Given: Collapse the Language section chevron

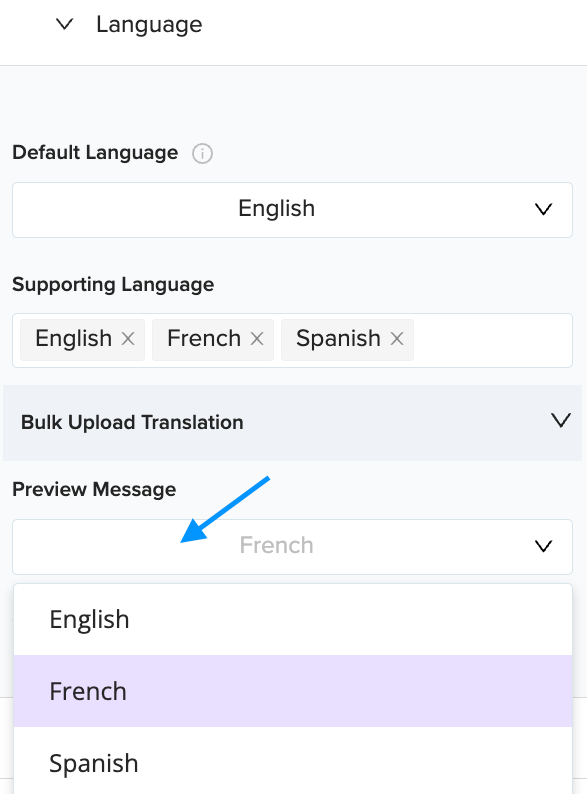Looking at the screenshot, I should pos(64,24).
